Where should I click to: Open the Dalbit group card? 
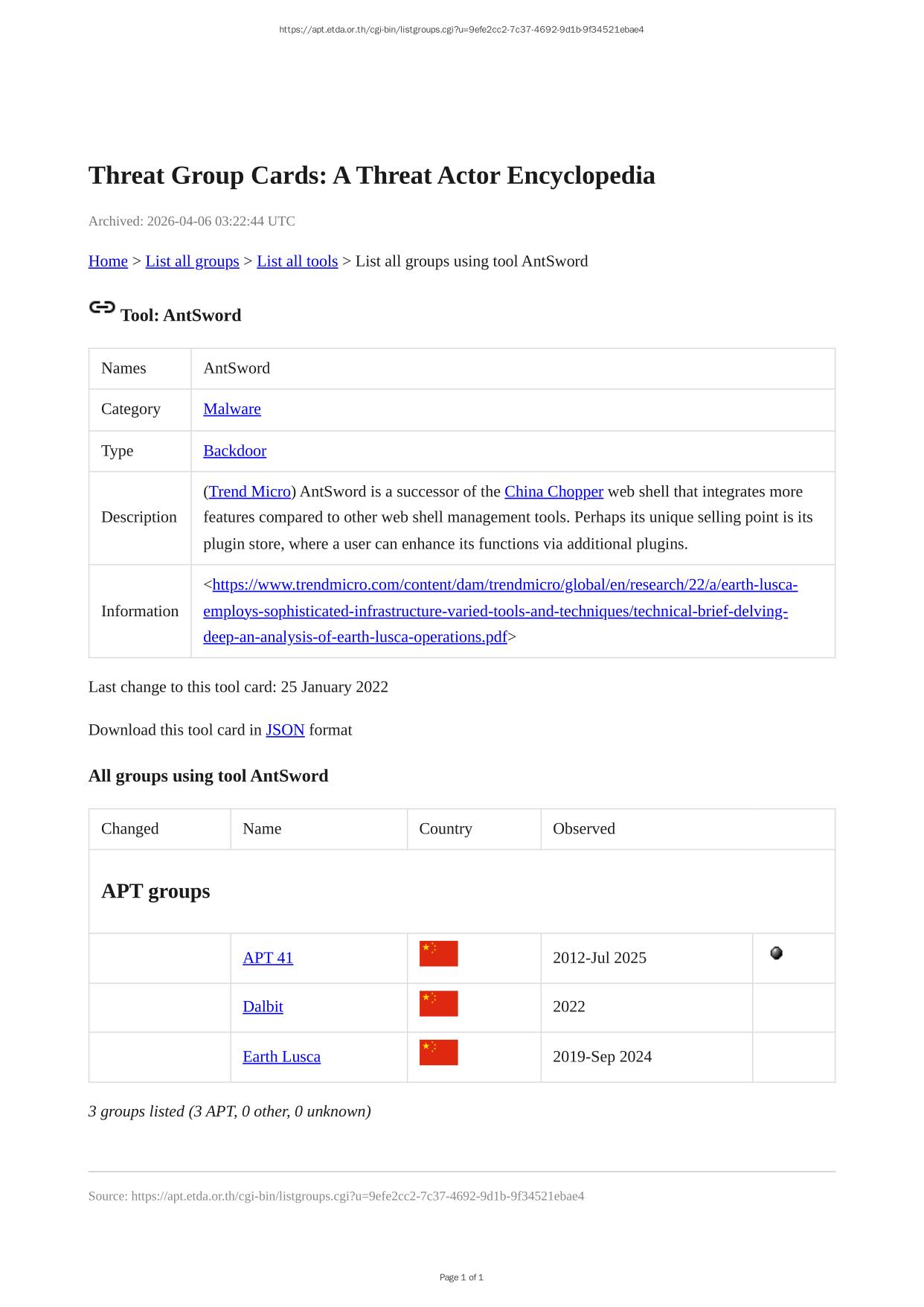pos(263,1006)
